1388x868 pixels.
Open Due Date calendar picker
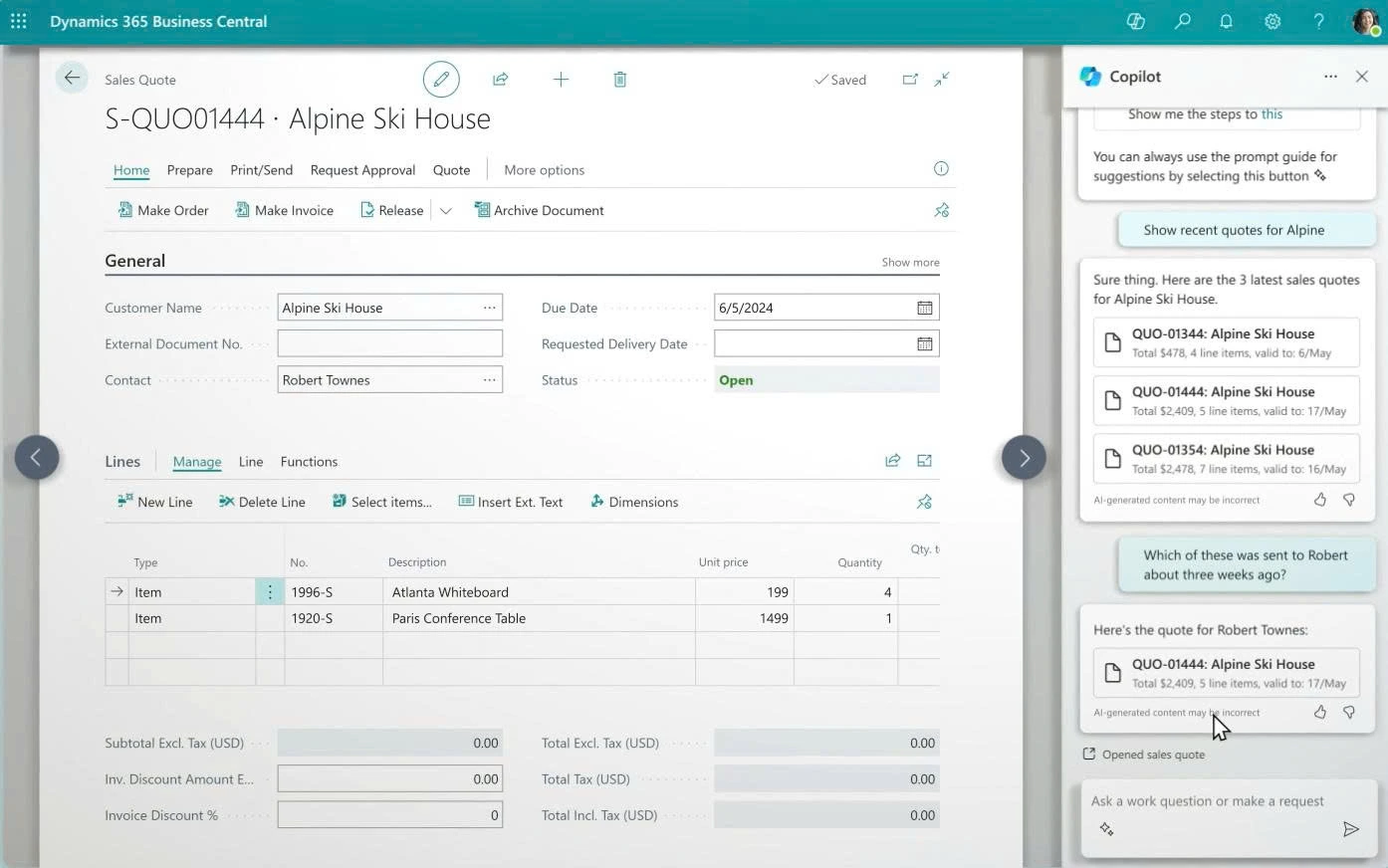coord(924,308)
